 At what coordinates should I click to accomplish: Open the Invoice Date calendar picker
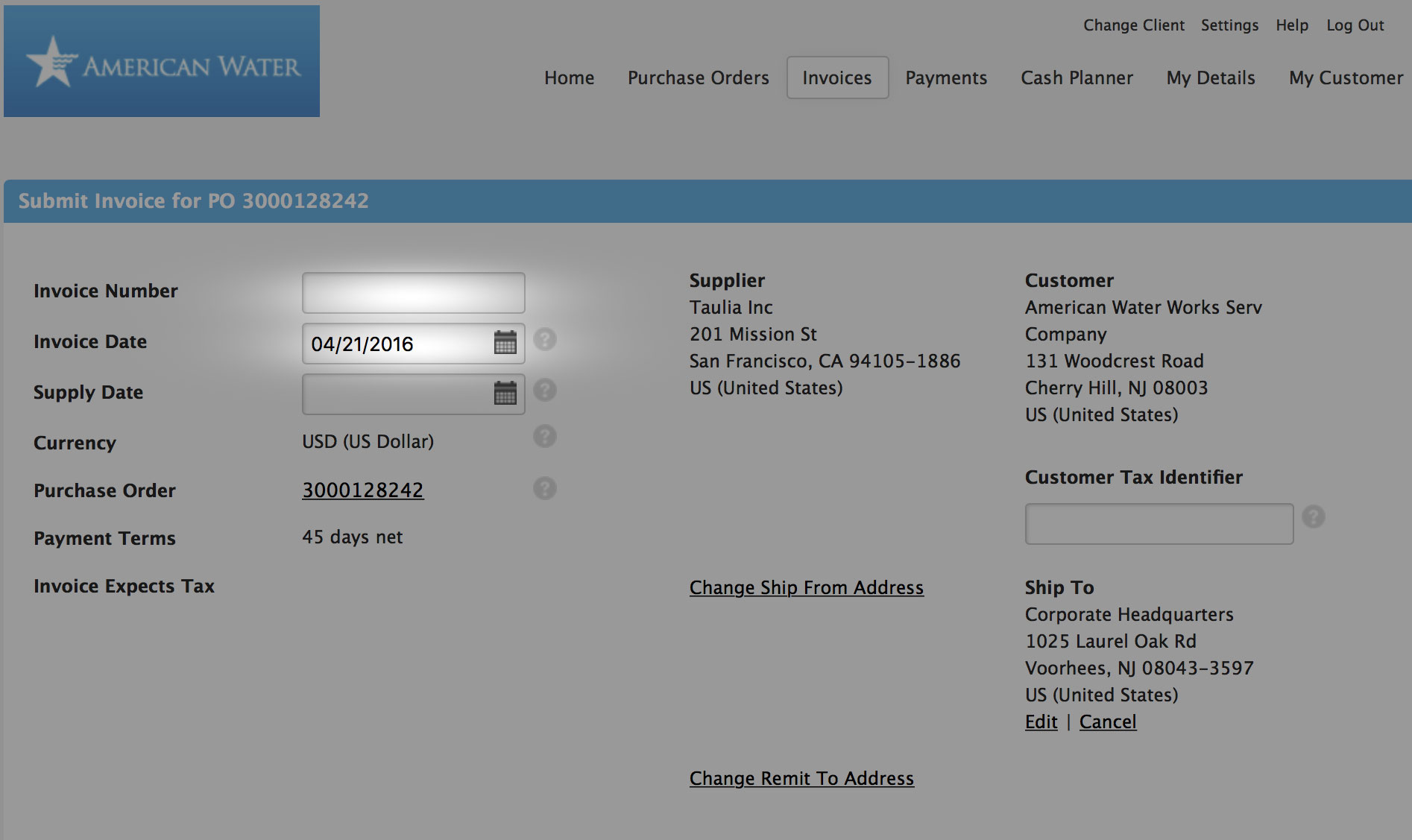[505, 343]
